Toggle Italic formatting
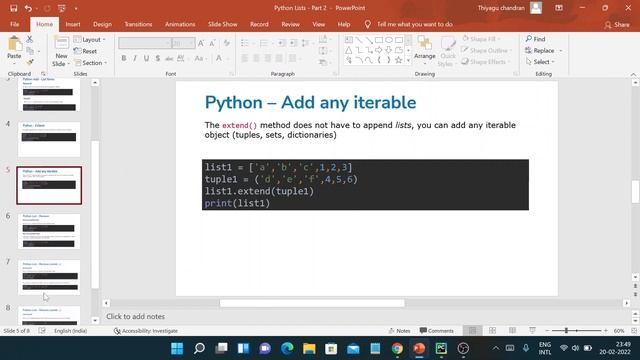This screenshot has width=640, height=360. pos(135,58)
